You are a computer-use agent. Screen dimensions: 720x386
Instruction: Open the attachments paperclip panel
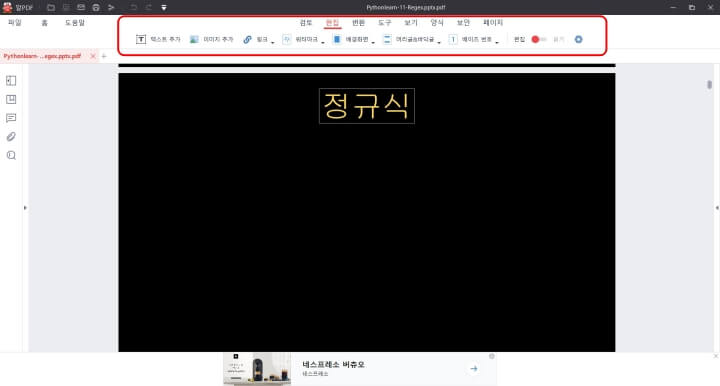[x=11, y=137]
